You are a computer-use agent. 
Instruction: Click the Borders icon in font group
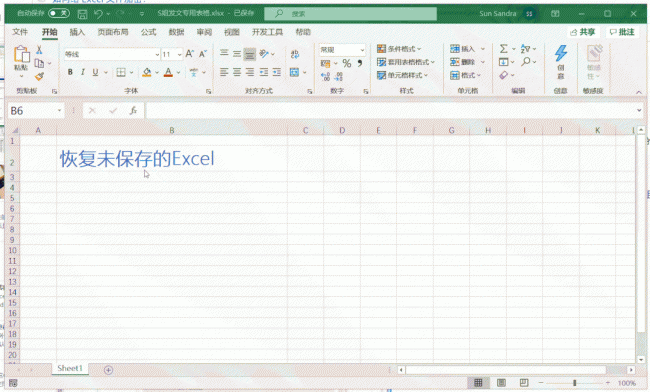pyautogui.click(x=121, y=73)
